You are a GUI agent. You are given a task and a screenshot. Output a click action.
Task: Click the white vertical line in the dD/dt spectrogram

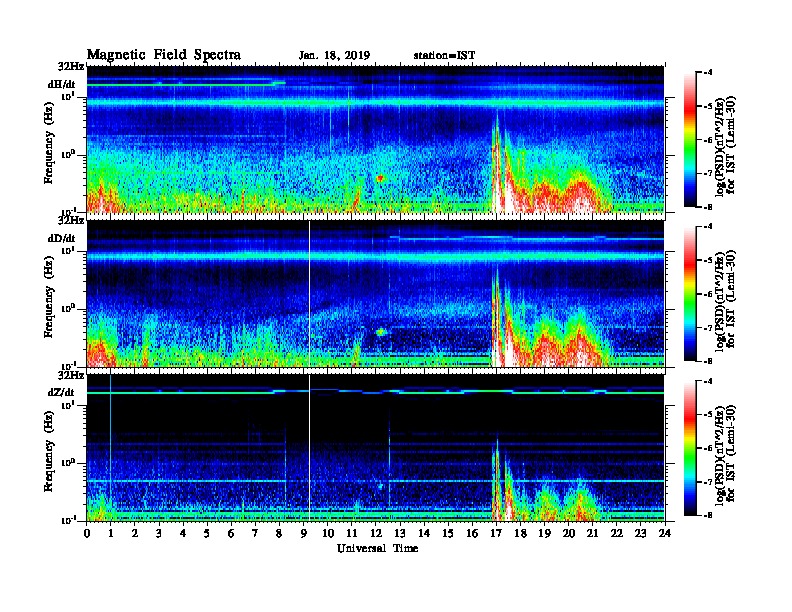[309, 293]
